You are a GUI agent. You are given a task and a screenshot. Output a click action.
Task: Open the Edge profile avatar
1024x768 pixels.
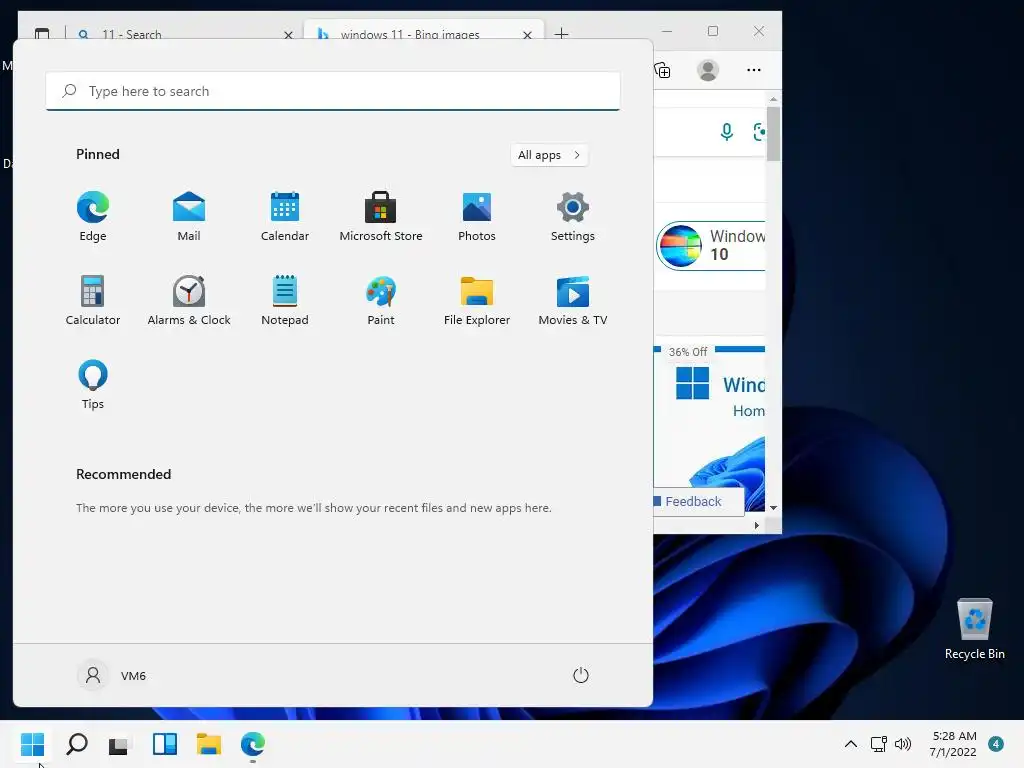pyautogui.click(x=708, y=70)
